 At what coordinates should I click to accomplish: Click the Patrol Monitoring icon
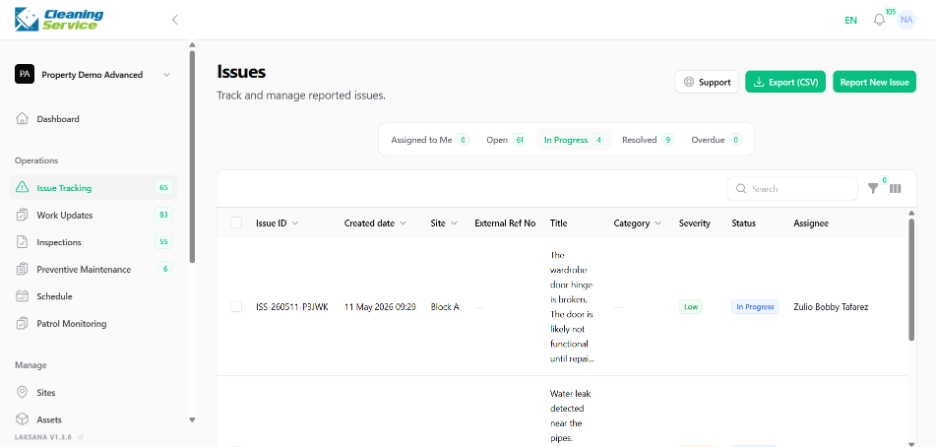click(22, 323)
